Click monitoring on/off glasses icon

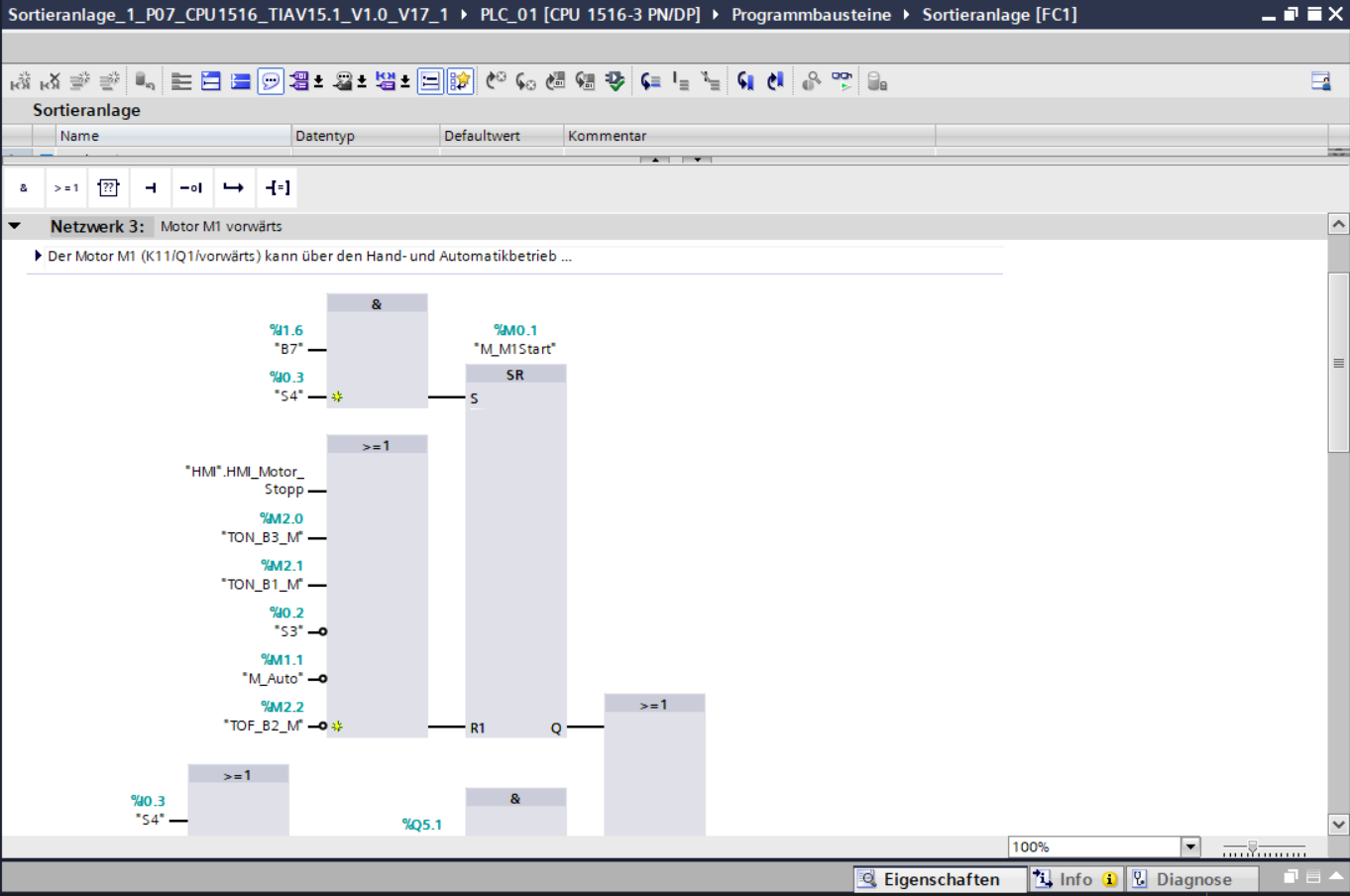(842, 80)
